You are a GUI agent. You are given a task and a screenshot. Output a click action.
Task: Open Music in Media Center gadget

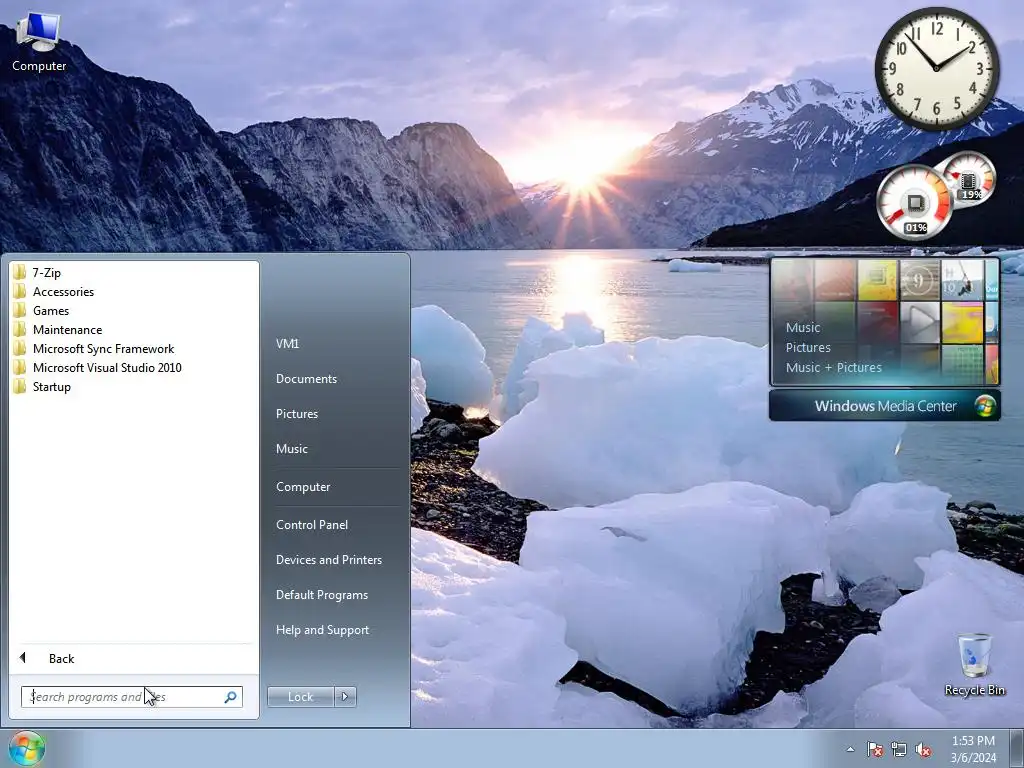point(803,327)
